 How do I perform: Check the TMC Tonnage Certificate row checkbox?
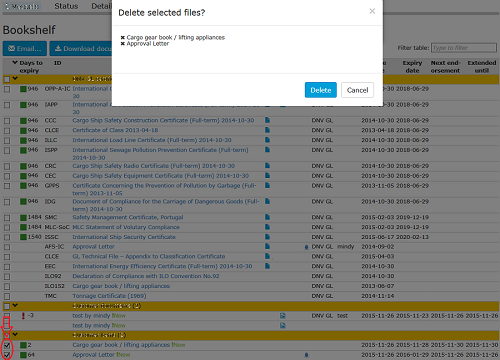pyautogui.click(x=7, y=296)
